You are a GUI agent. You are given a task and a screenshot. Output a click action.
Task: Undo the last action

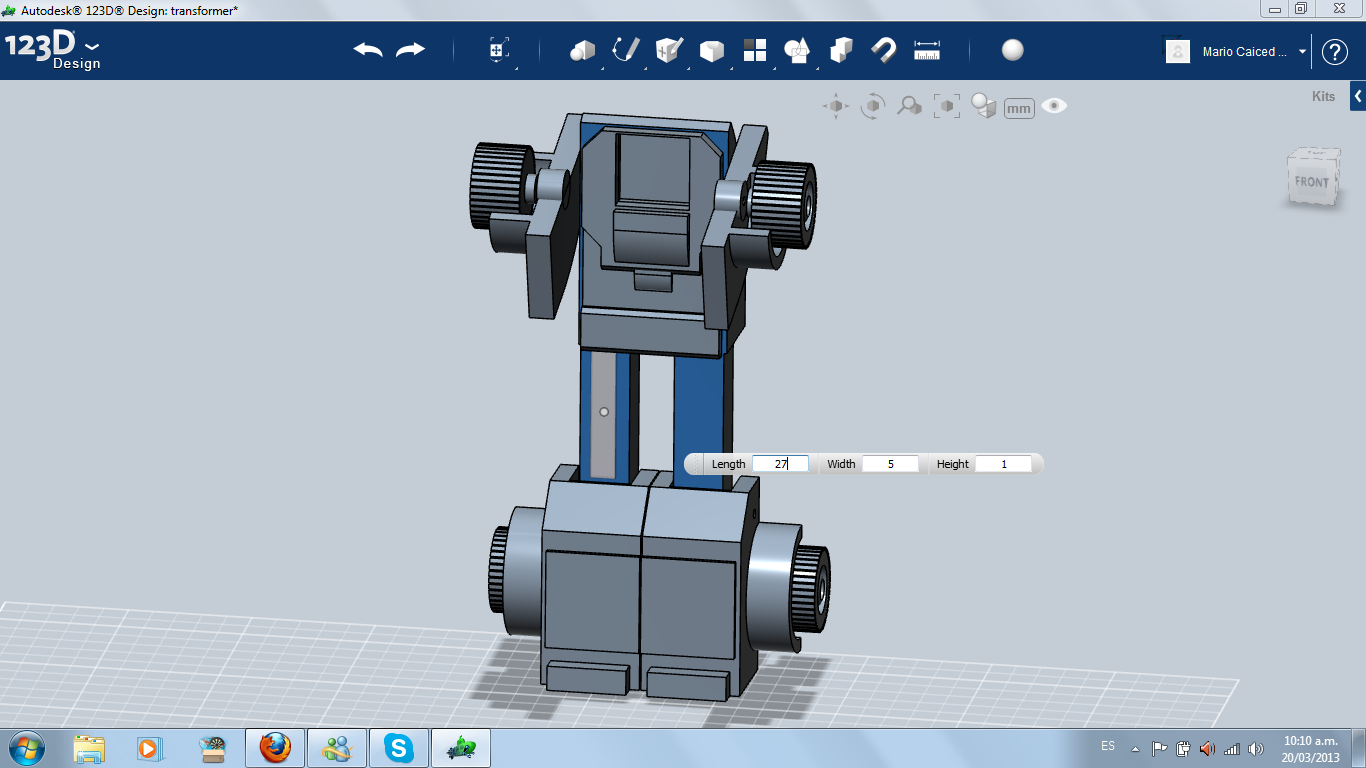[368, 50]
